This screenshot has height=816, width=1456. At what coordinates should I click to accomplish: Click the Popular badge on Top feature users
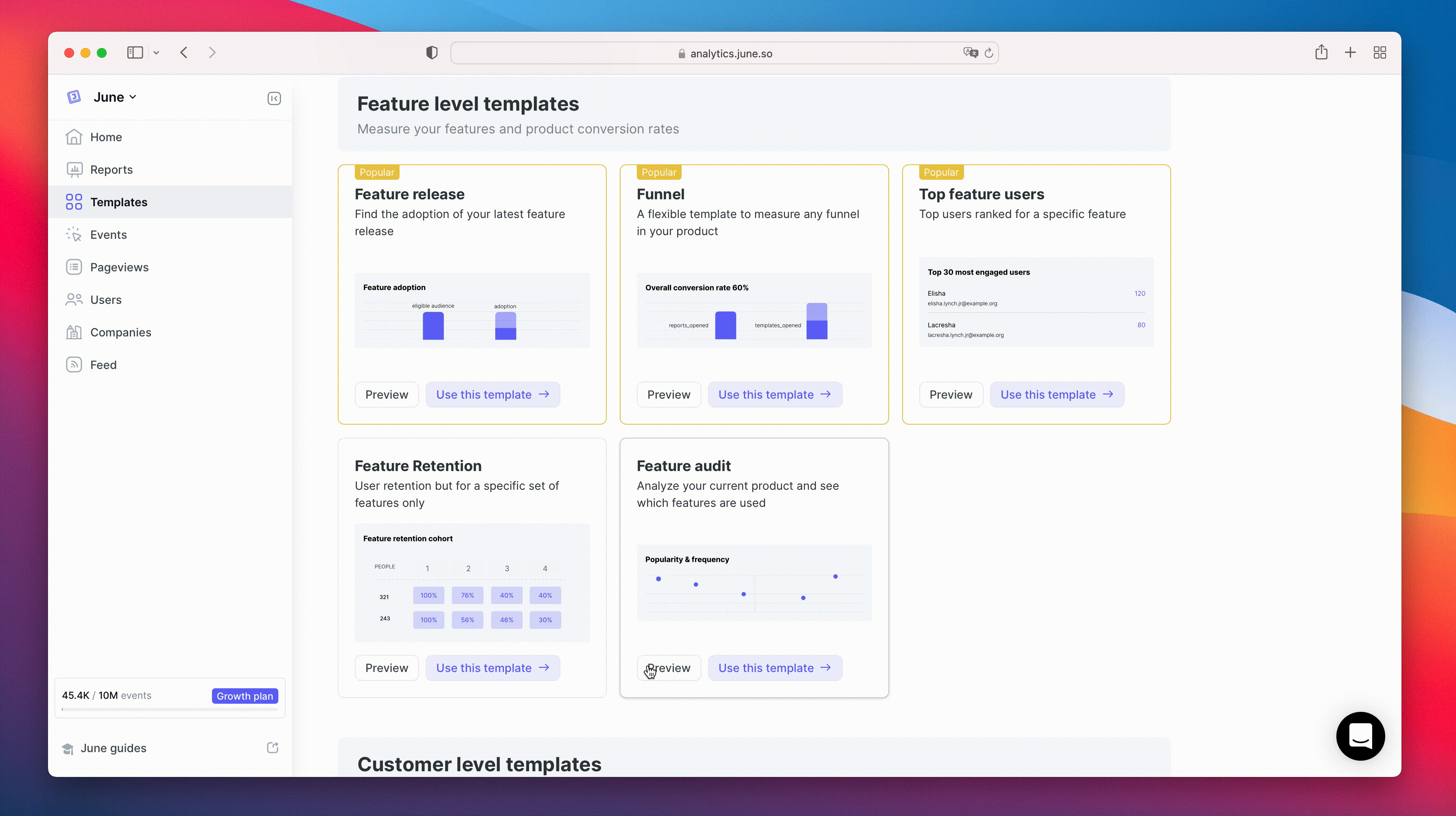pyautogui.click(x=941, y=172)
